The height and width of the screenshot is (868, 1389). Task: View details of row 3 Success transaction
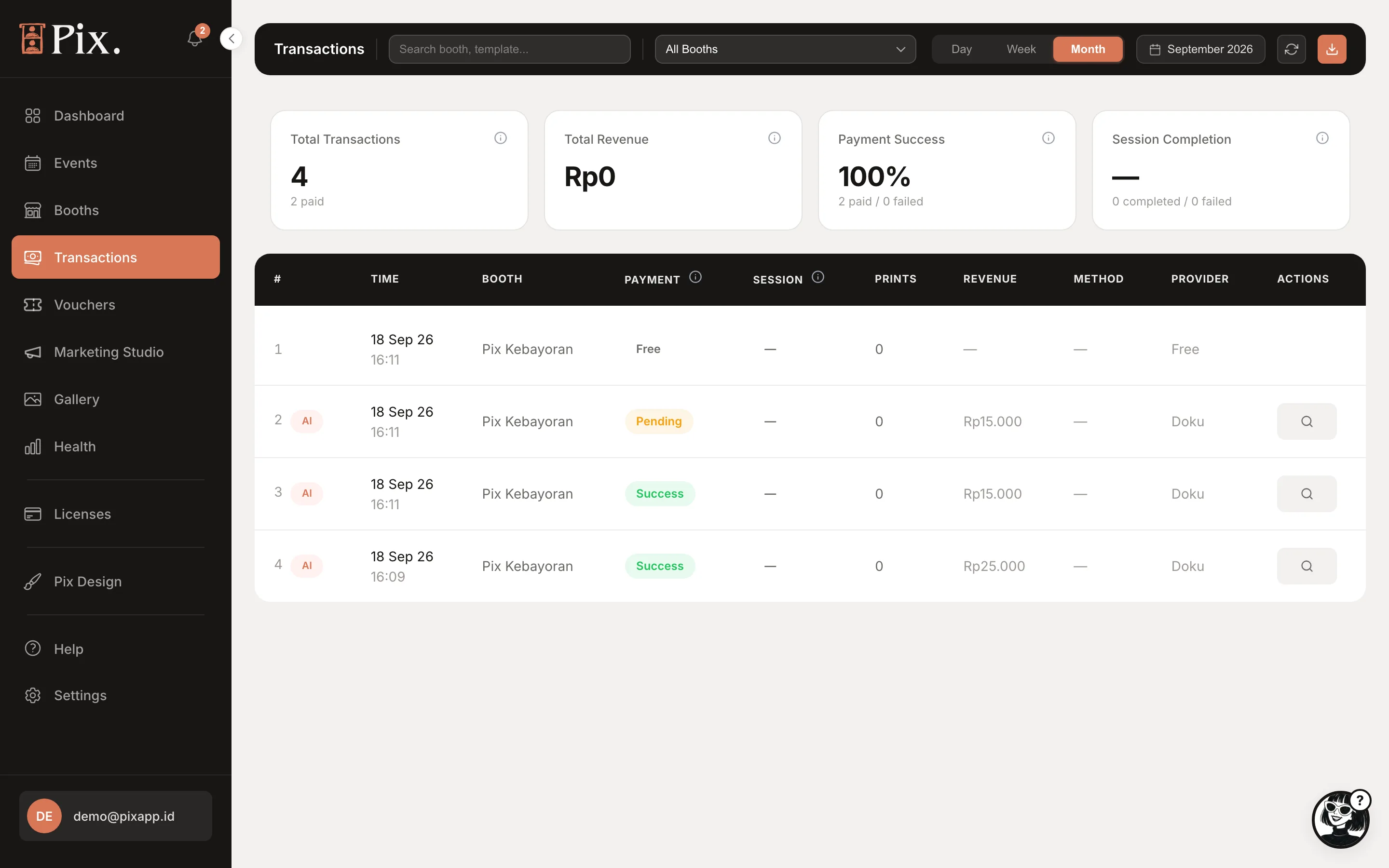pyautogui.click(x=1307, y=494)
